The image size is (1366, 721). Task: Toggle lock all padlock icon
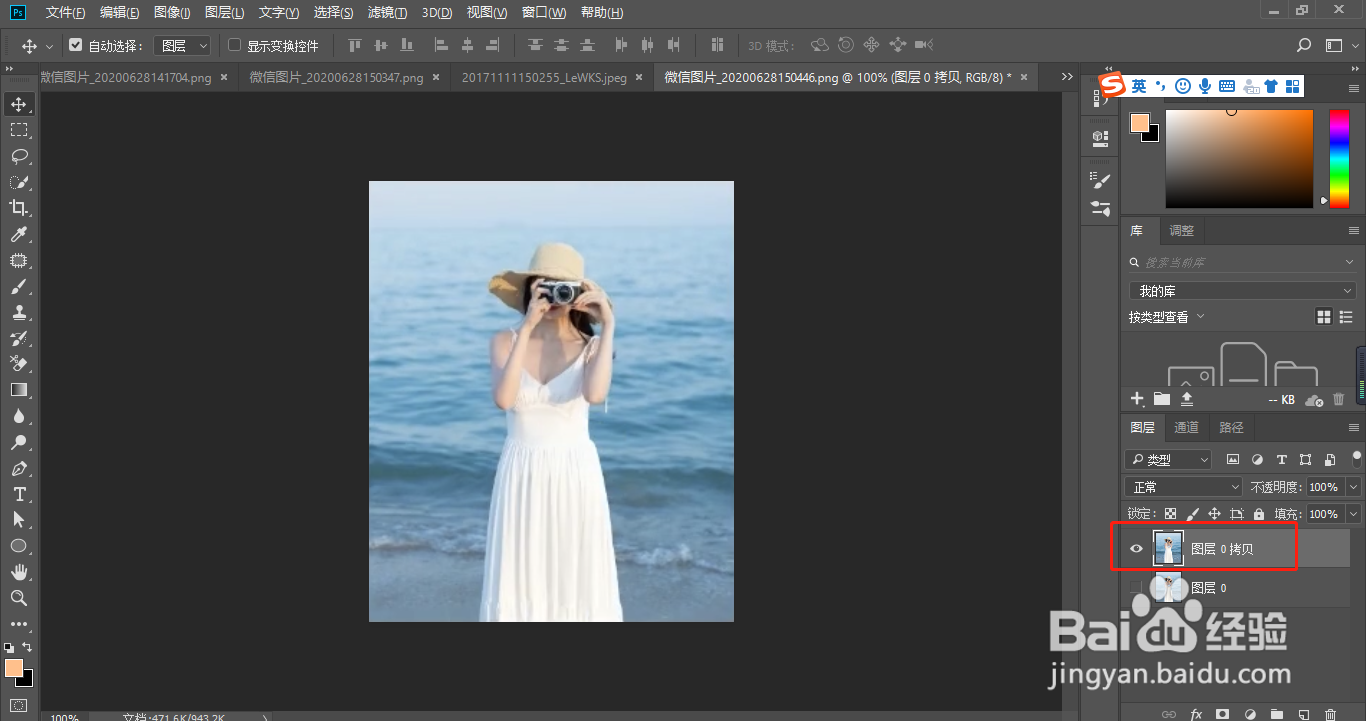(1258, 514)
